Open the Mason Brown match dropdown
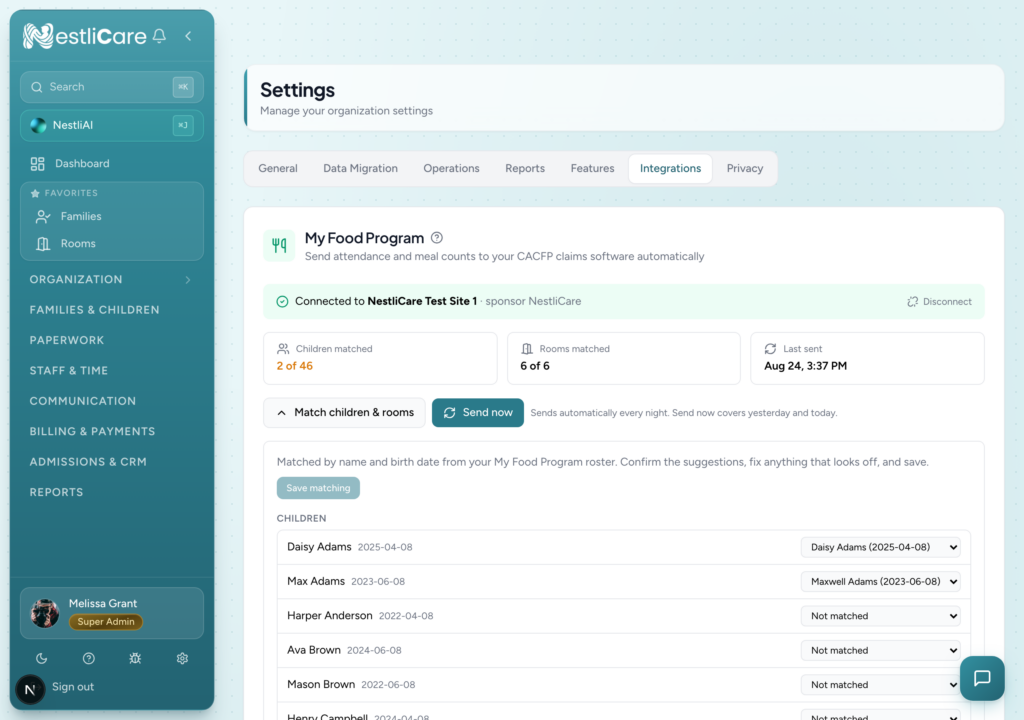The image size is (1024, 720). coord(880,685)
